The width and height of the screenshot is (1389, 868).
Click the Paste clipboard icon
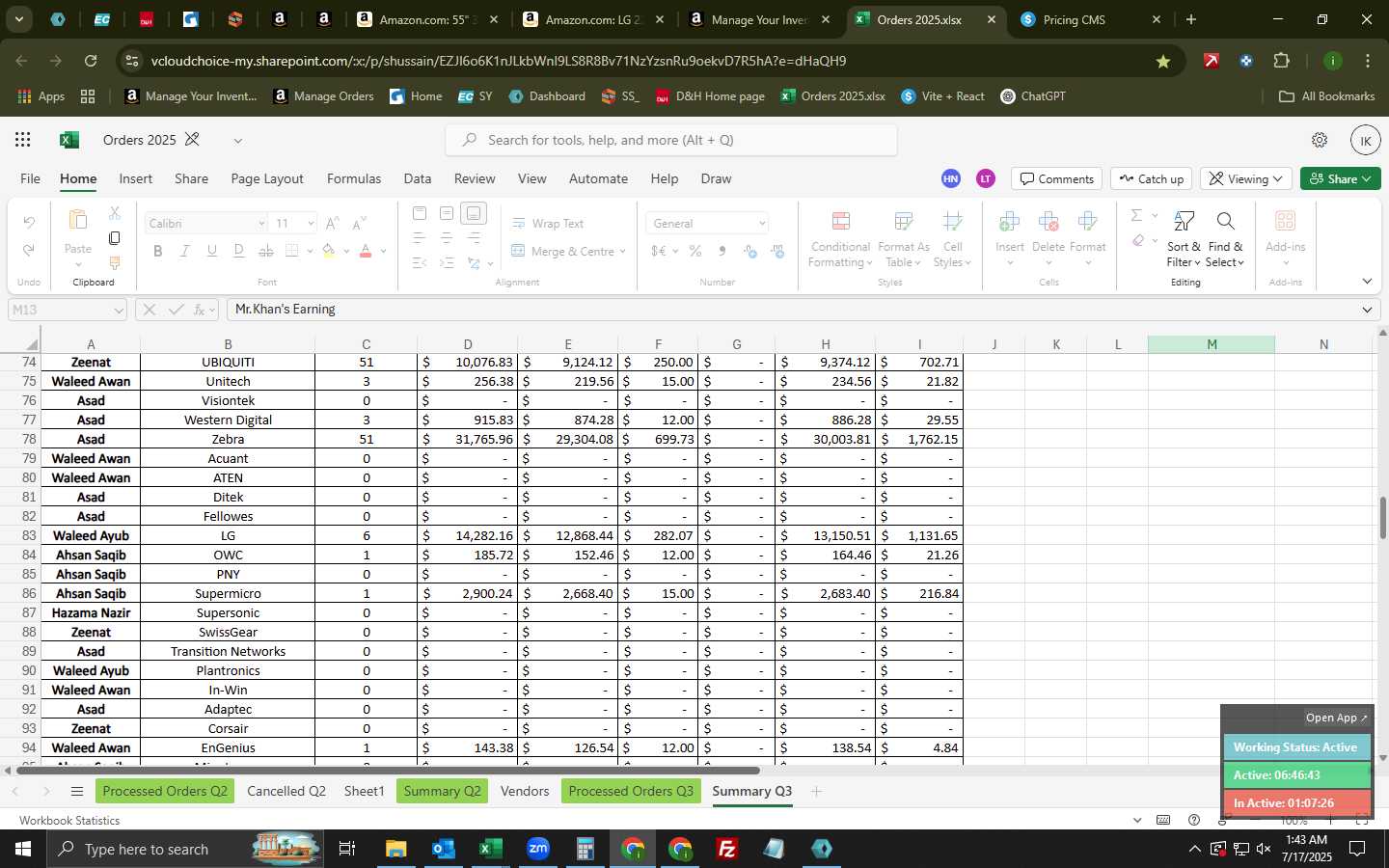point(78,221)
